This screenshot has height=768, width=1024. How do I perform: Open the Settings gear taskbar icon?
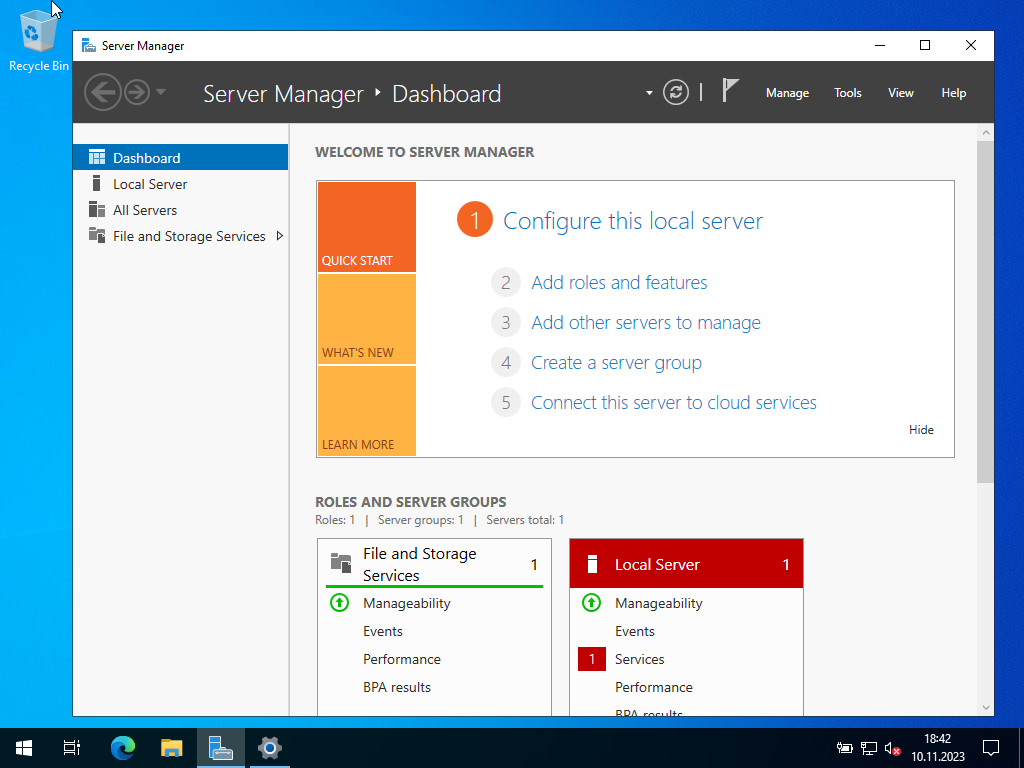coord(270,748)
